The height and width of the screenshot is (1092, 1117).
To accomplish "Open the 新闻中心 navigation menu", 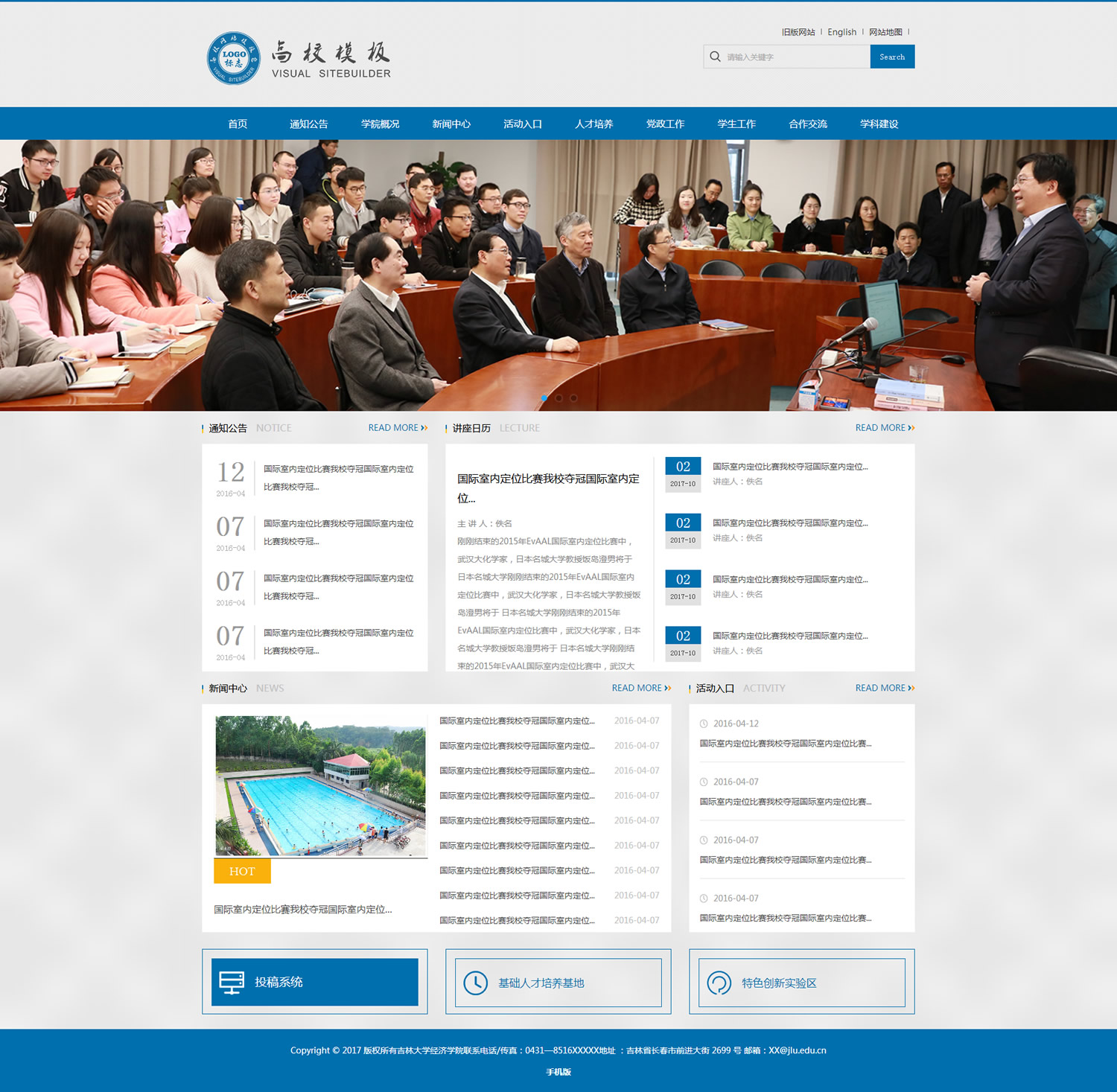I will coord(451,124).
